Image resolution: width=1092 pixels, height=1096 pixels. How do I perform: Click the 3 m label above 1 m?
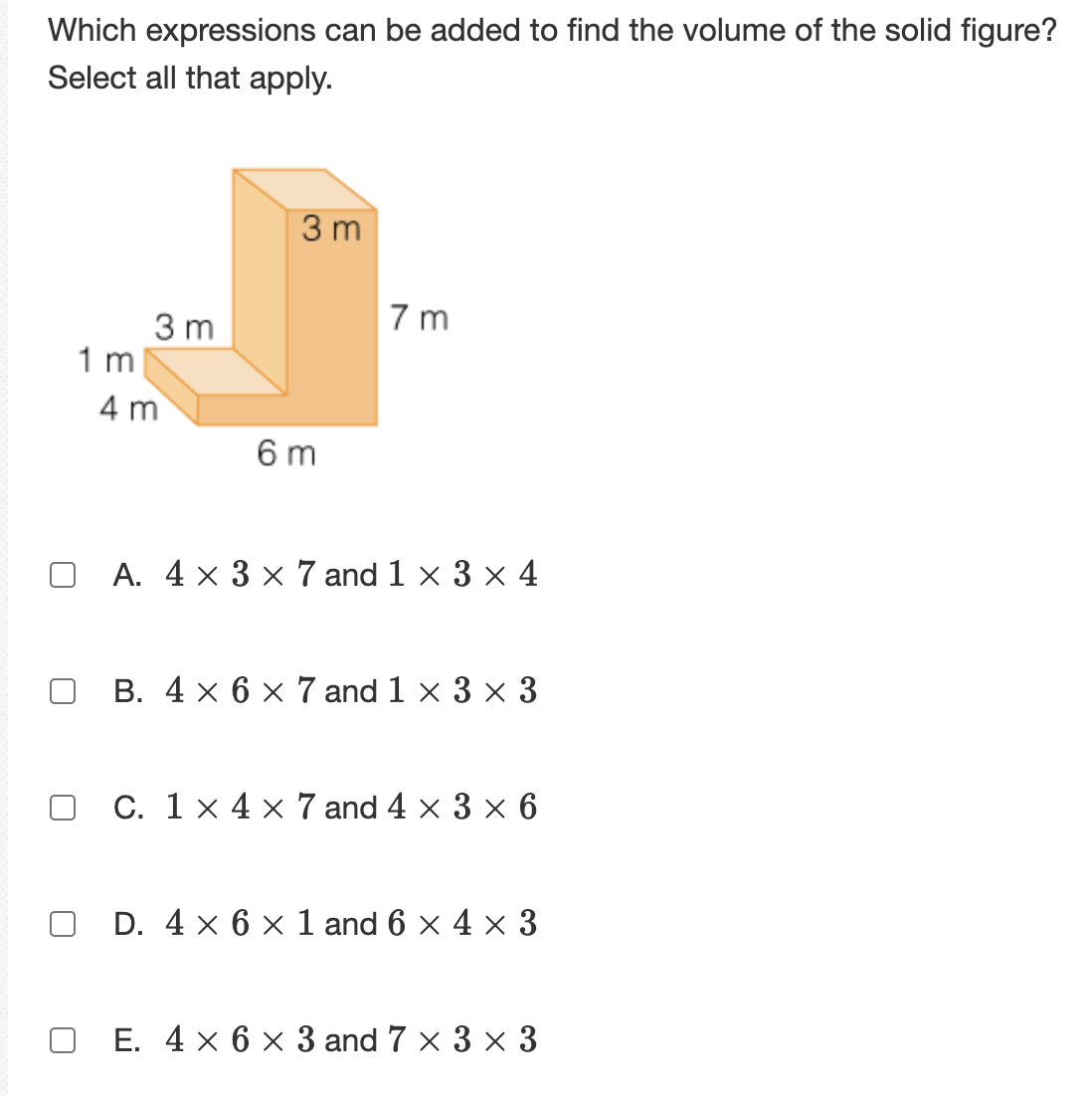183,327
